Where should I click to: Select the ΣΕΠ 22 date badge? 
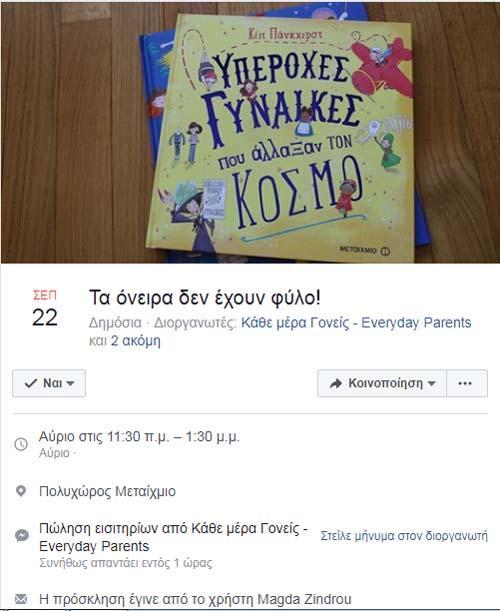(x=45, y=309)
